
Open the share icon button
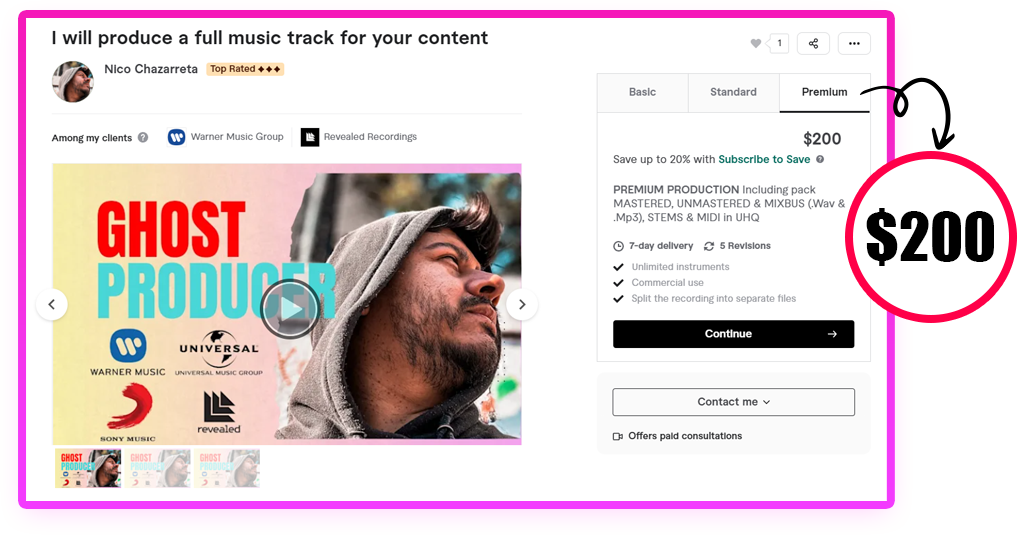(813, 44)
